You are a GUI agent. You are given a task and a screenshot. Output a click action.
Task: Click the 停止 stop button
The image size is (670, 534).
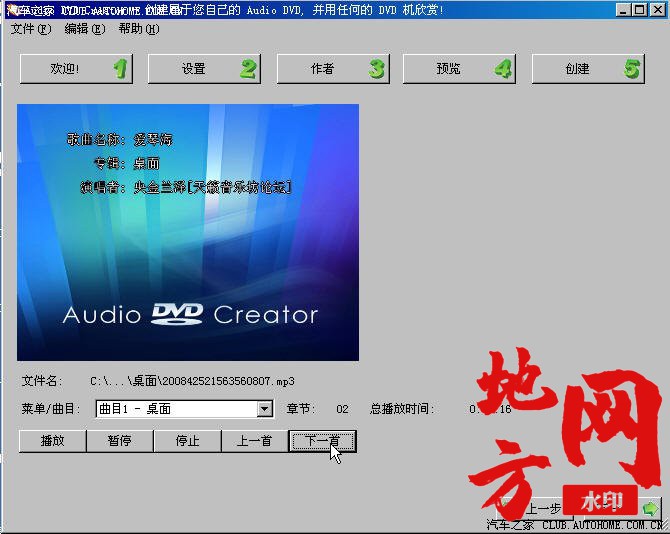[187, 441]
